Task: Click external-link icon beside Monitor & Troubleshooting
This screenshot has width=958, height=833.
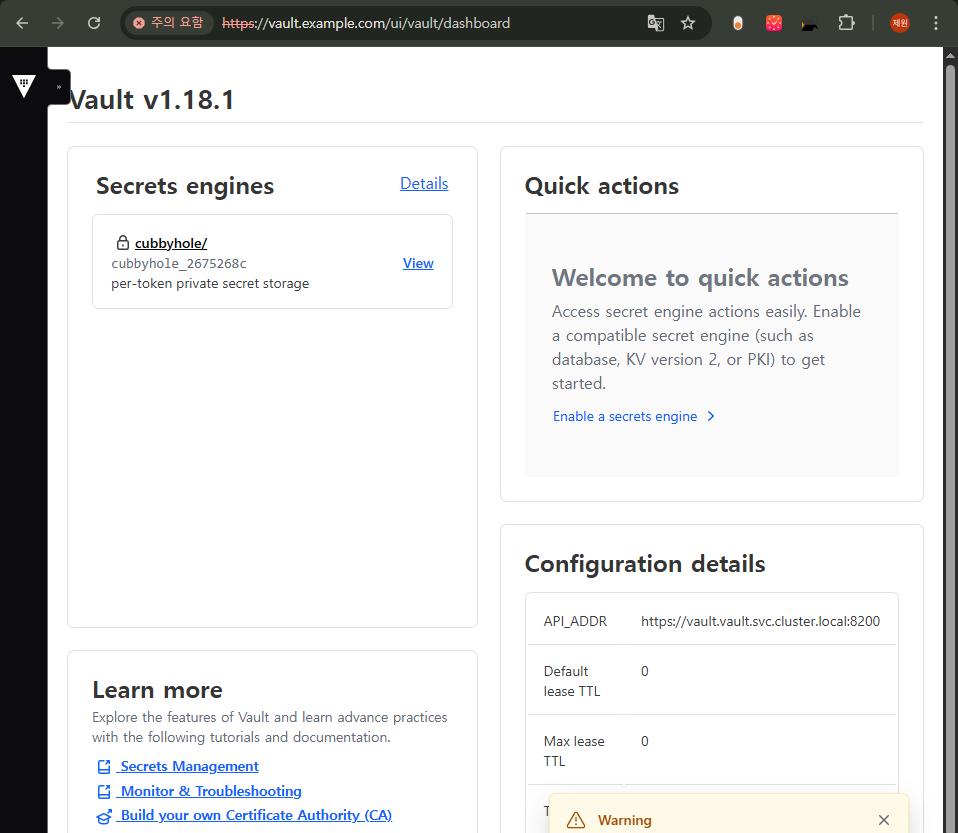Action: pos(104,791)
